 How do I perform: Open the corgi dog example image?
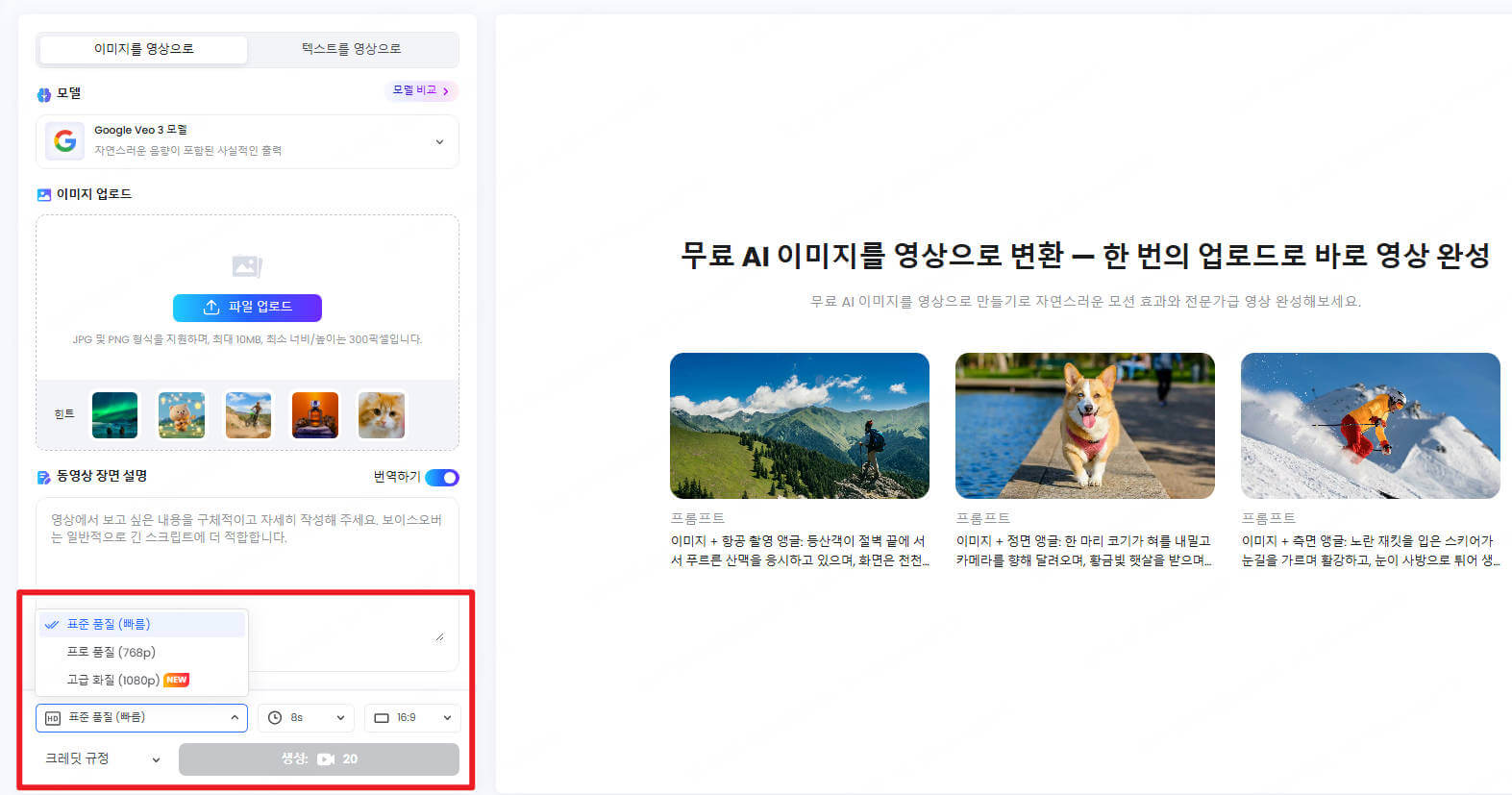[x=1085, y=426]
